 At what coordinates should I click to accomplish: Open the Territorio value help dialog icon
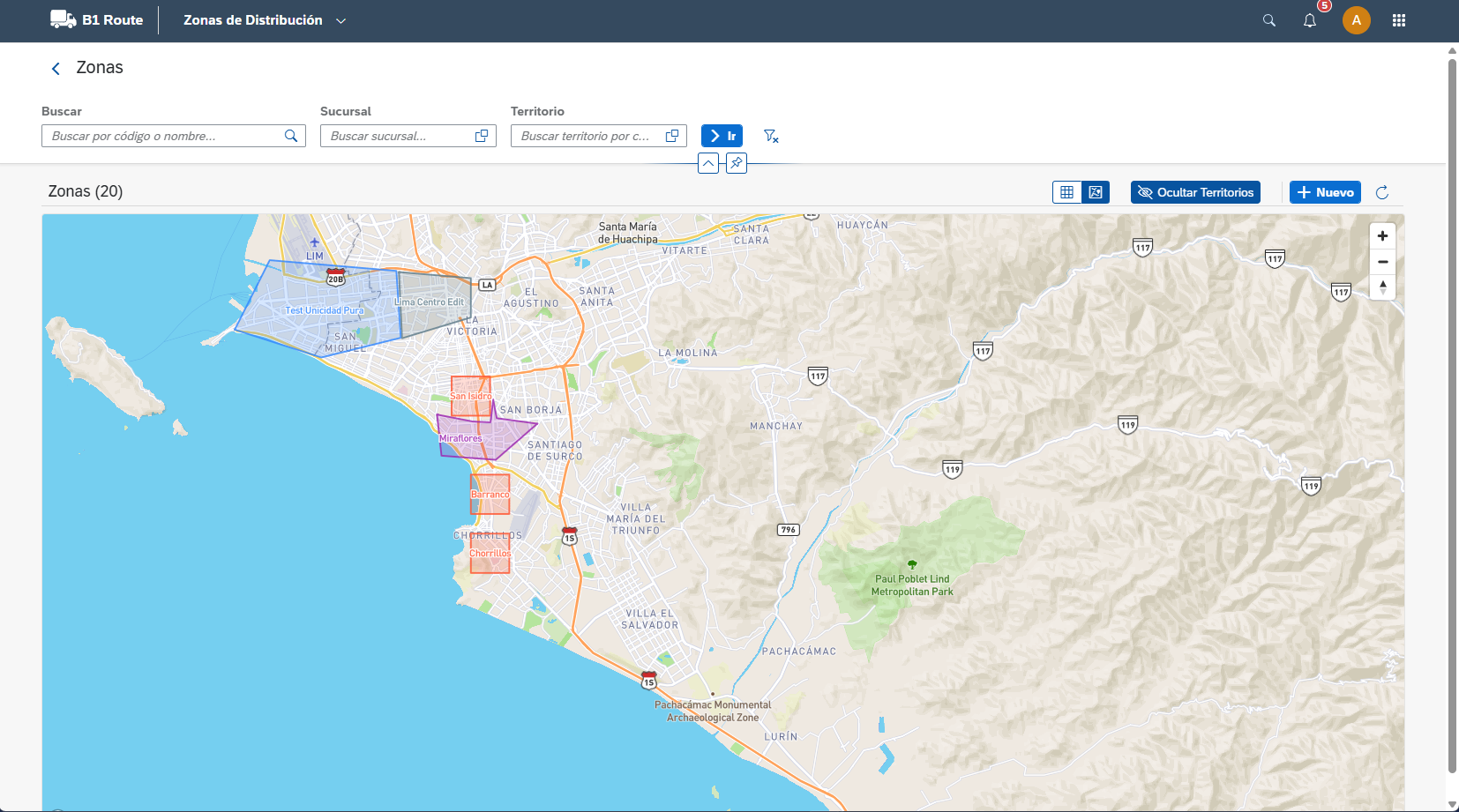point(672,136)
